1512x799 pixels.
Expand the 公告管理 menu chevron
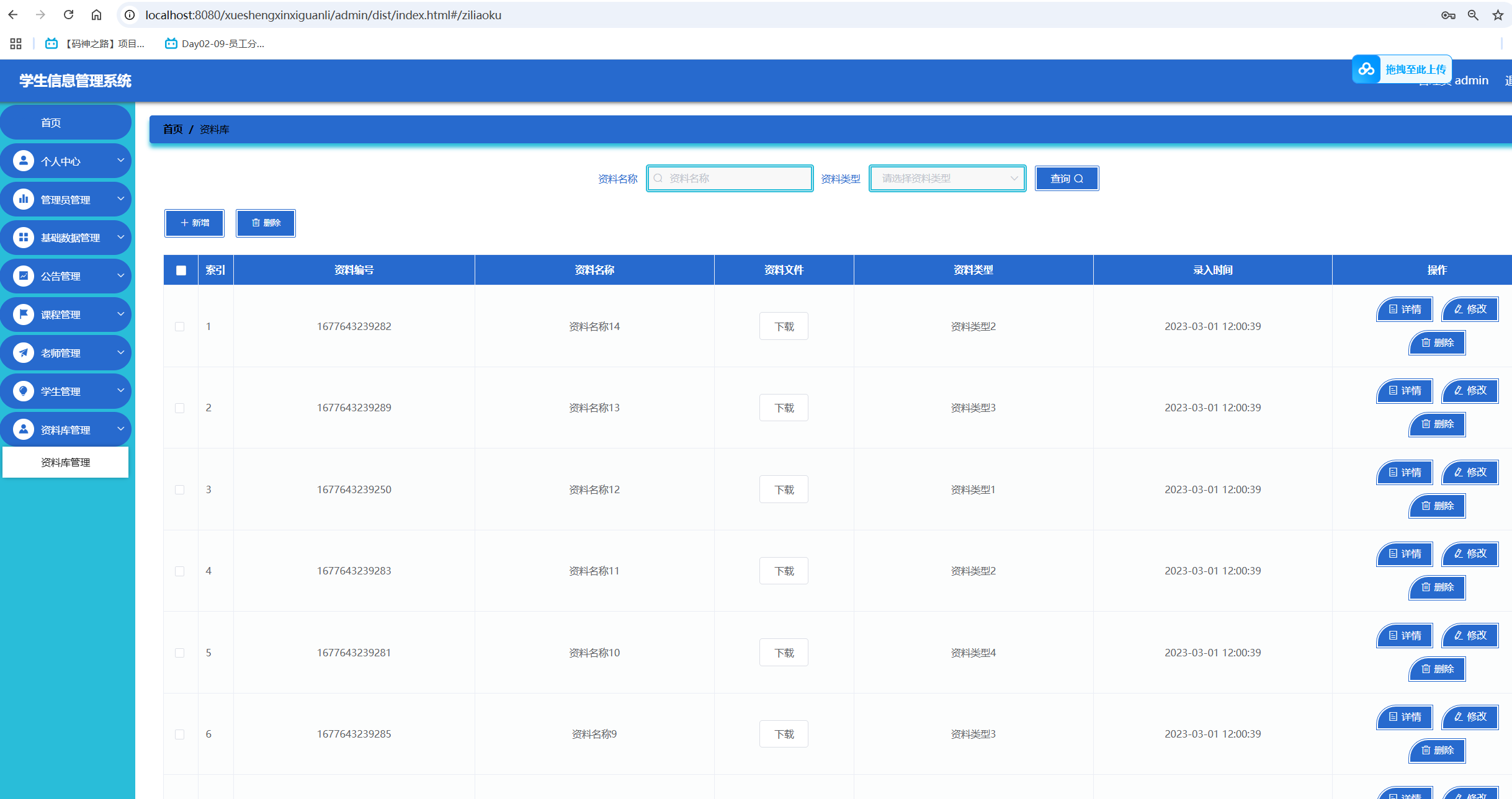pyautogui.click(x=120, y=275)
